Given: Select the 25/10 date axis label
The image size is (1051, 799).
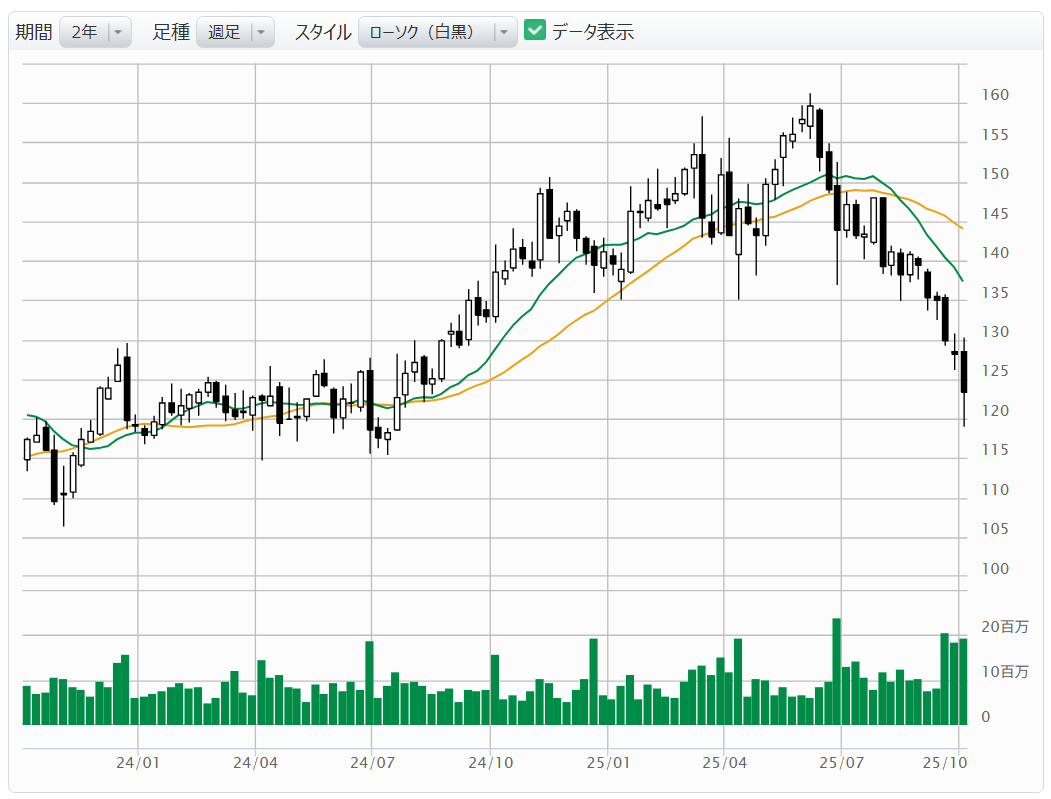Looking at the screenshot, I should click(x=946, y=763).
